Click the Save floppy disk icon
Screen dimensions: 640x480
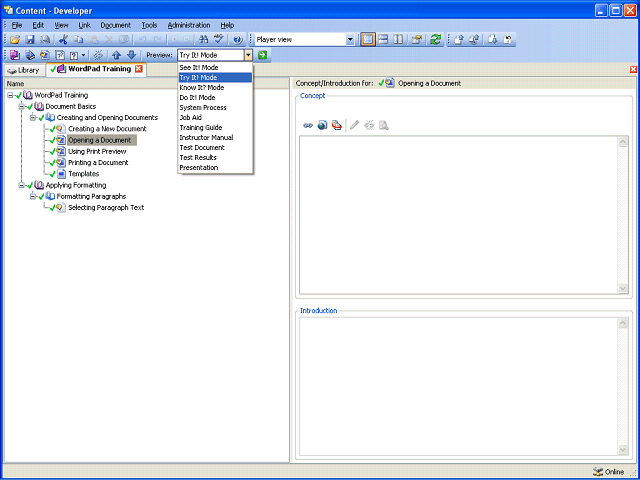tap(30, 40)
